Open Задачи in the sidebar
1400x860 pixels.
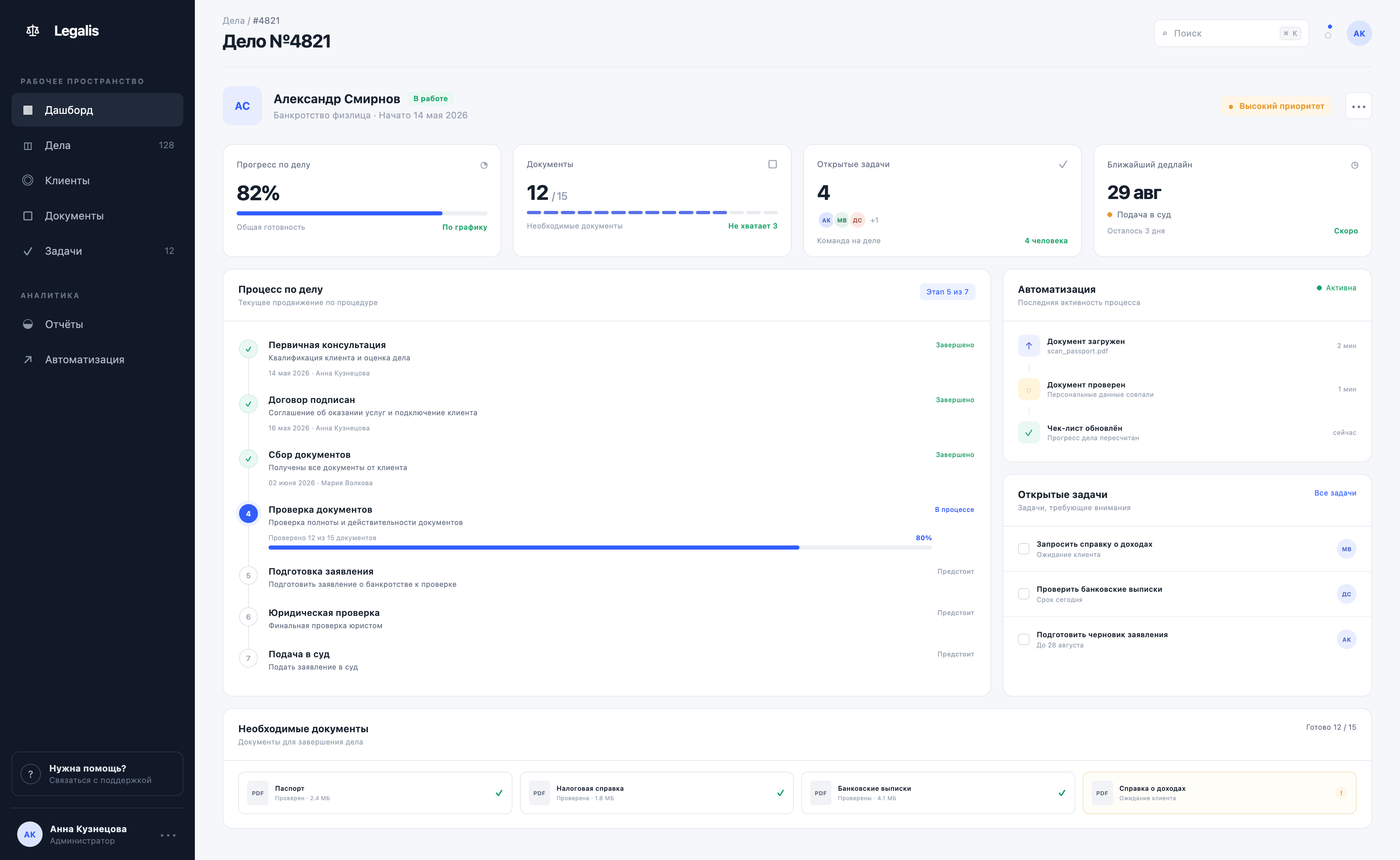click(x=97, y=251)
